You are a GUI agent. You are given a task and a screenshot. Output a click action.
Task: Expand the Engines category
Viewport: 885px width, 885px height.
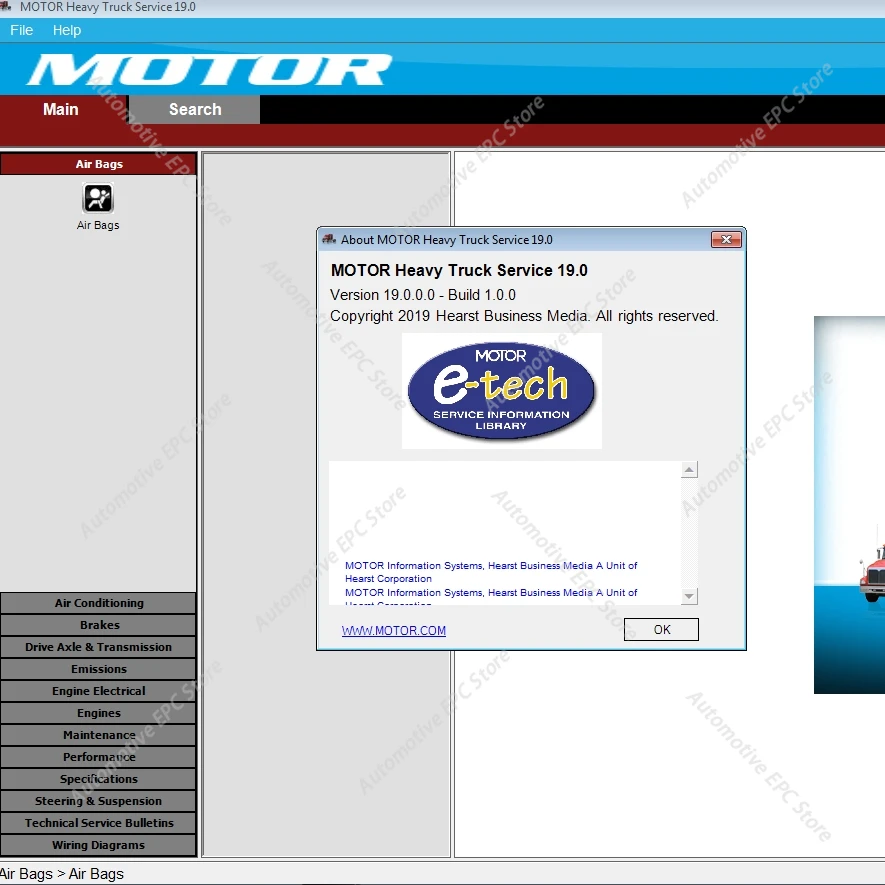pos(99,713)
